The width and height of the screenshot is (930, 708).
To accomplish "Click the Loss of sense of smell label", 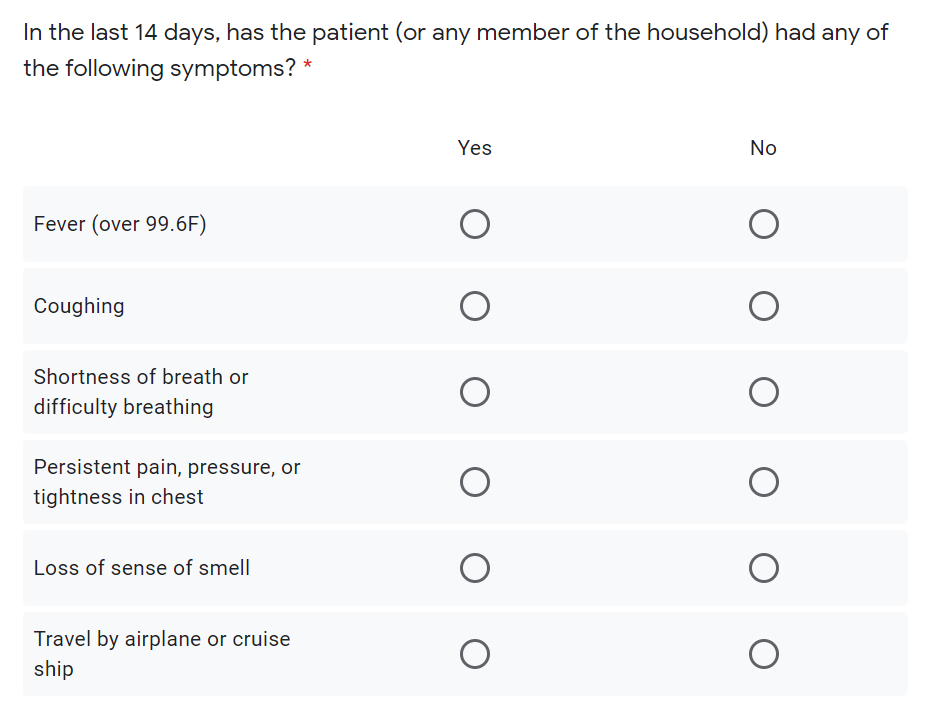I will pyautogui.click(x=142, y=568).
